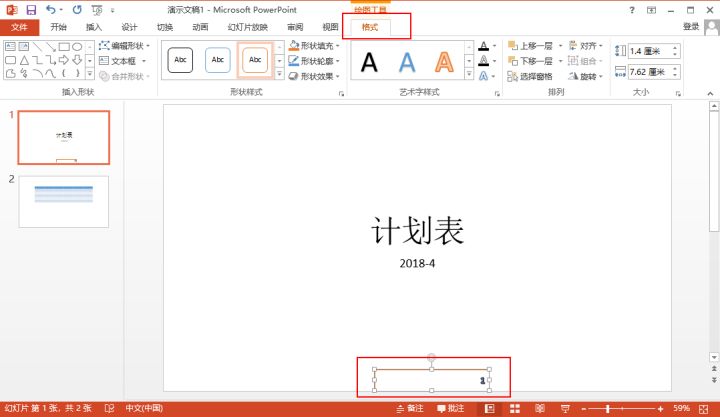Click the spell check icon in status bar
720x417 pixels.
[109, 408]
